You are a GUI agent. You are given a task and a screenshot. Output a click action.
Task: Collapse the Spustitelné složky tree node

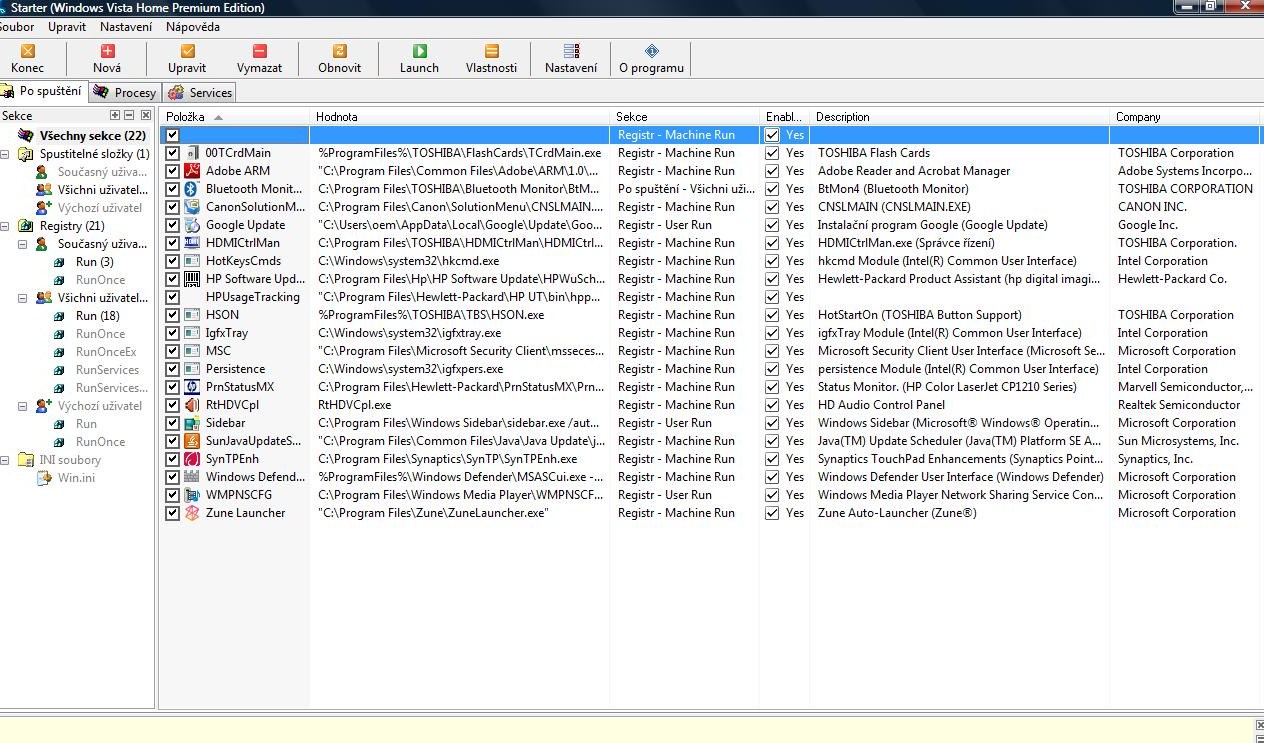point(5,154)
